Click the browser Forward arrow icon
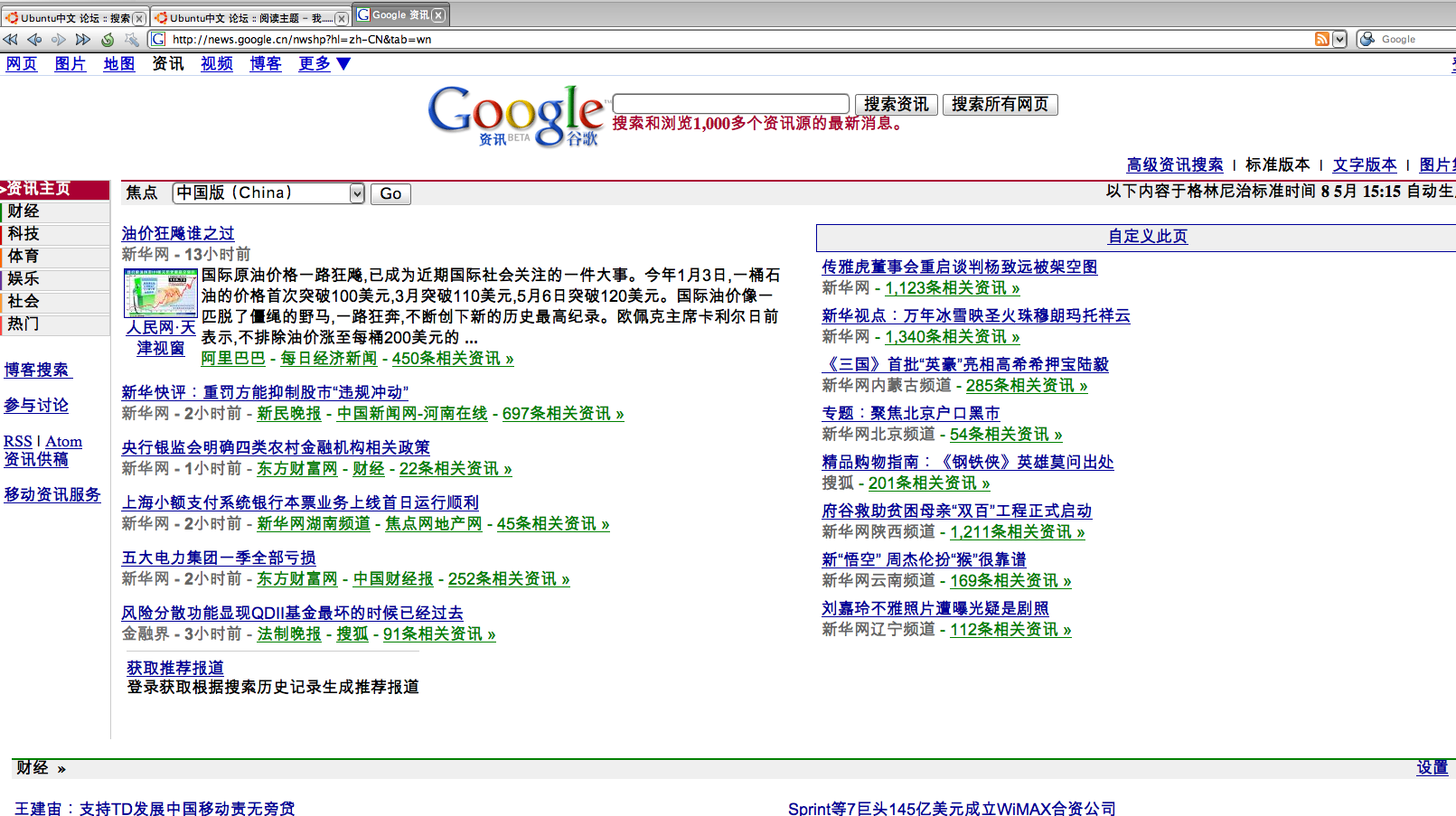This screenshot has height=816, width=1456. pyautogui.click(x=59, y=39)
